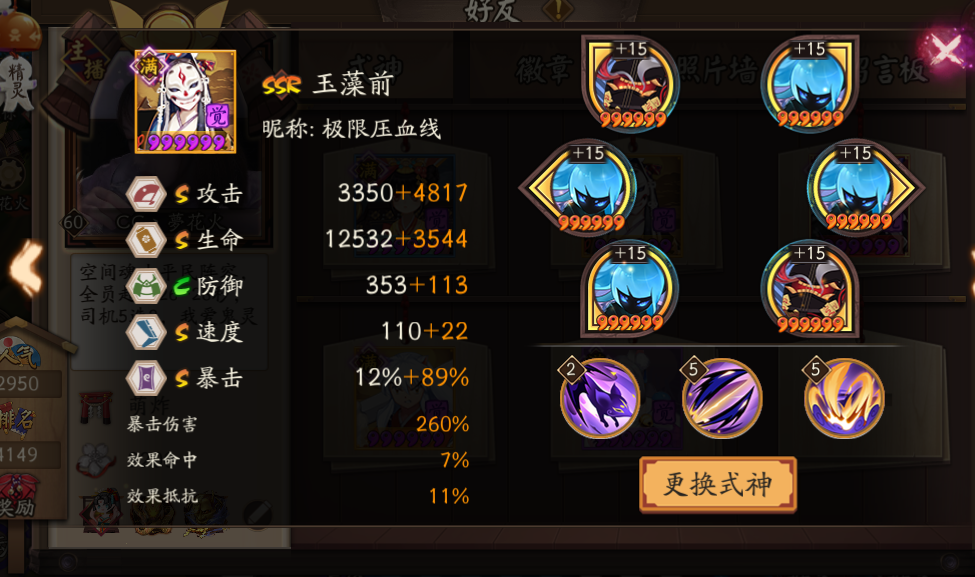
Task: Open the top-right blue +15 soul slot
Action: pyautogui.click(x=809, y=83)
